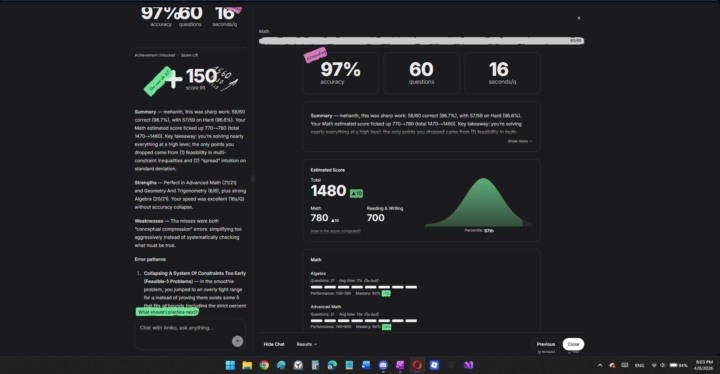Open the battery 94% tray indicator
Image resolution: width=720 pixels, height=374 pixels.
[678, 365]
